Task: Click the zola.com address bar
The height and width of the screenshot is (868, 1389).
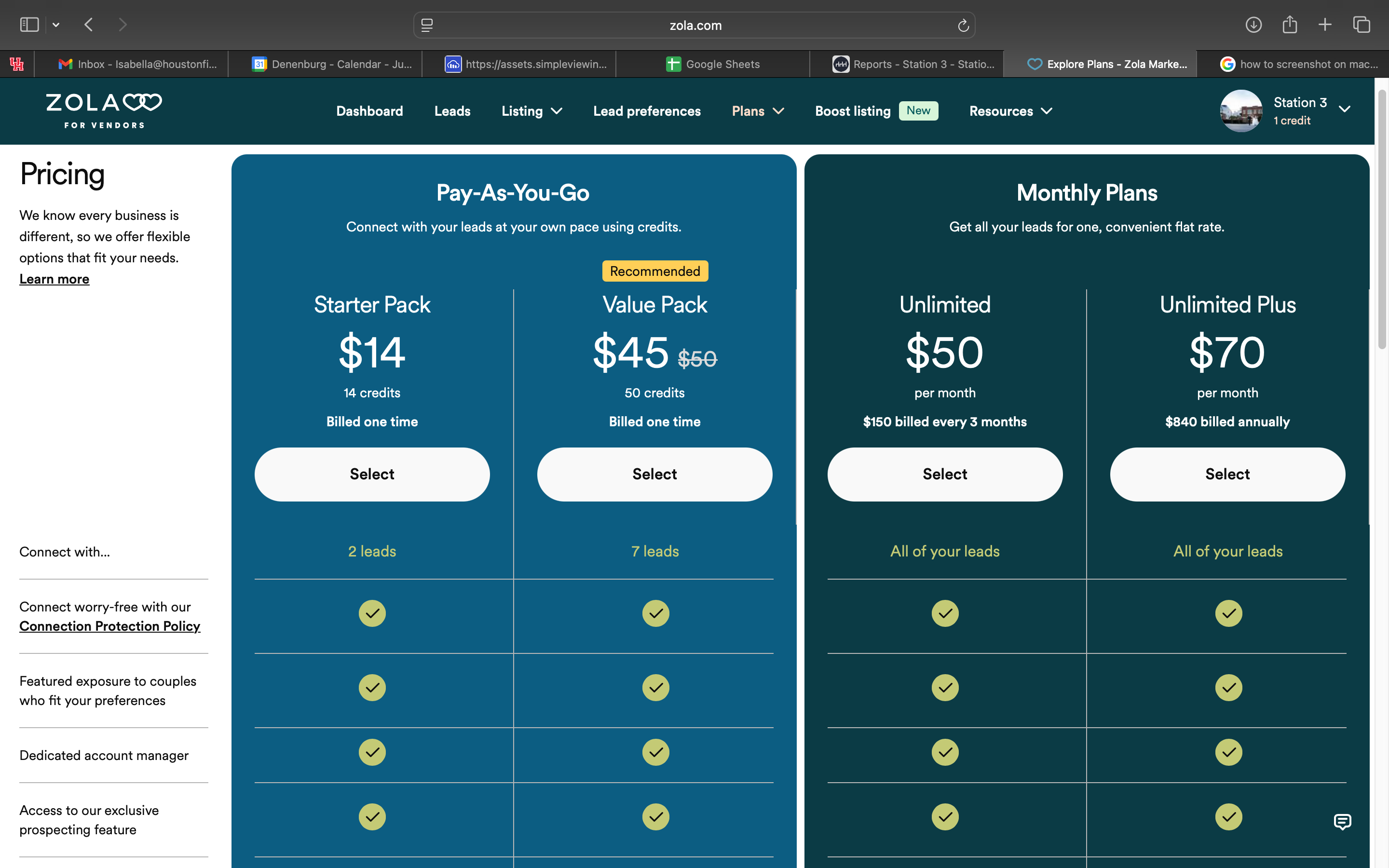Action: tap(694, 25)
